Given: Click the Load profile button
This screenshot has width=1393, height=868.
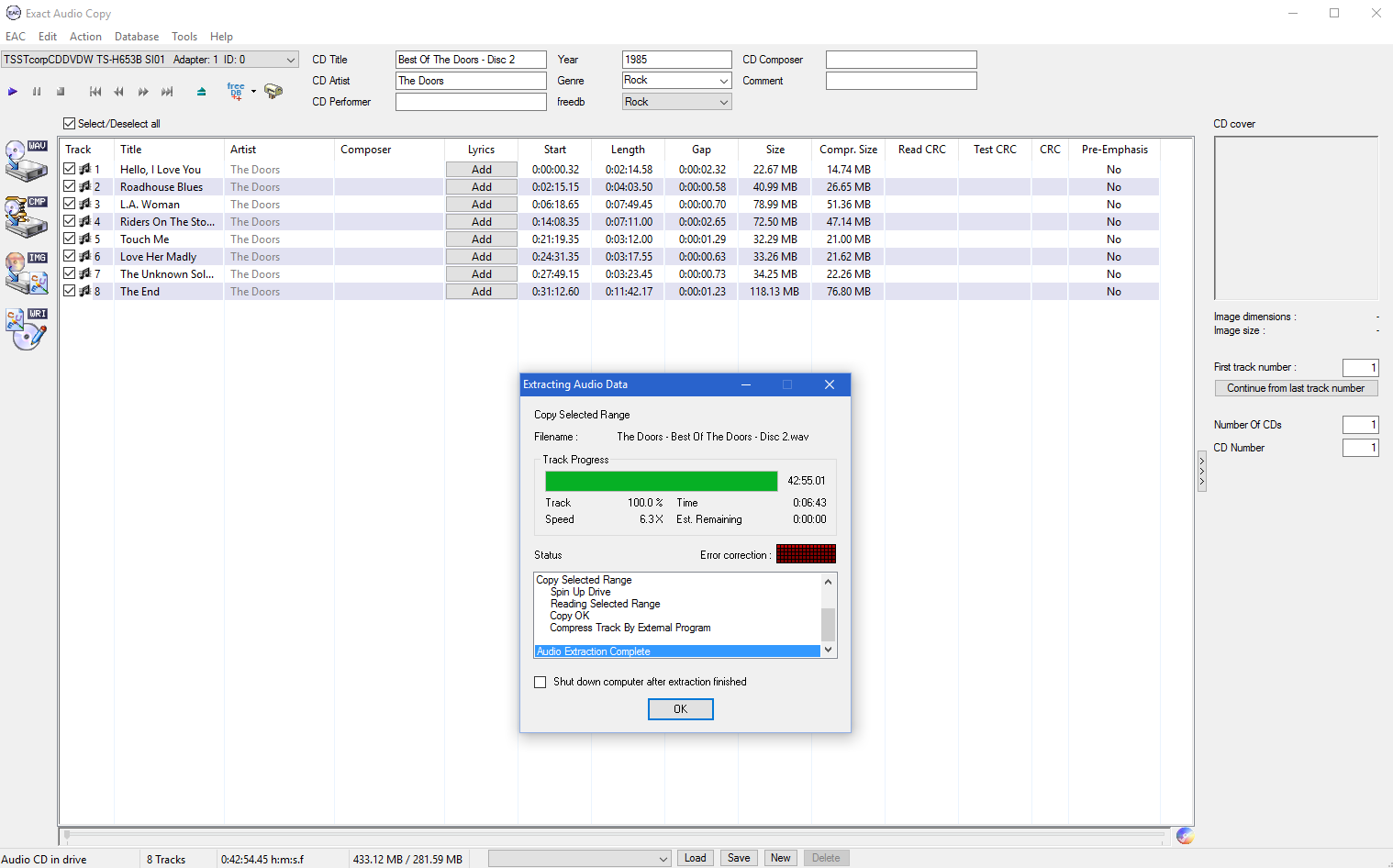Looking at the screenshot, I should coord(696,858).
